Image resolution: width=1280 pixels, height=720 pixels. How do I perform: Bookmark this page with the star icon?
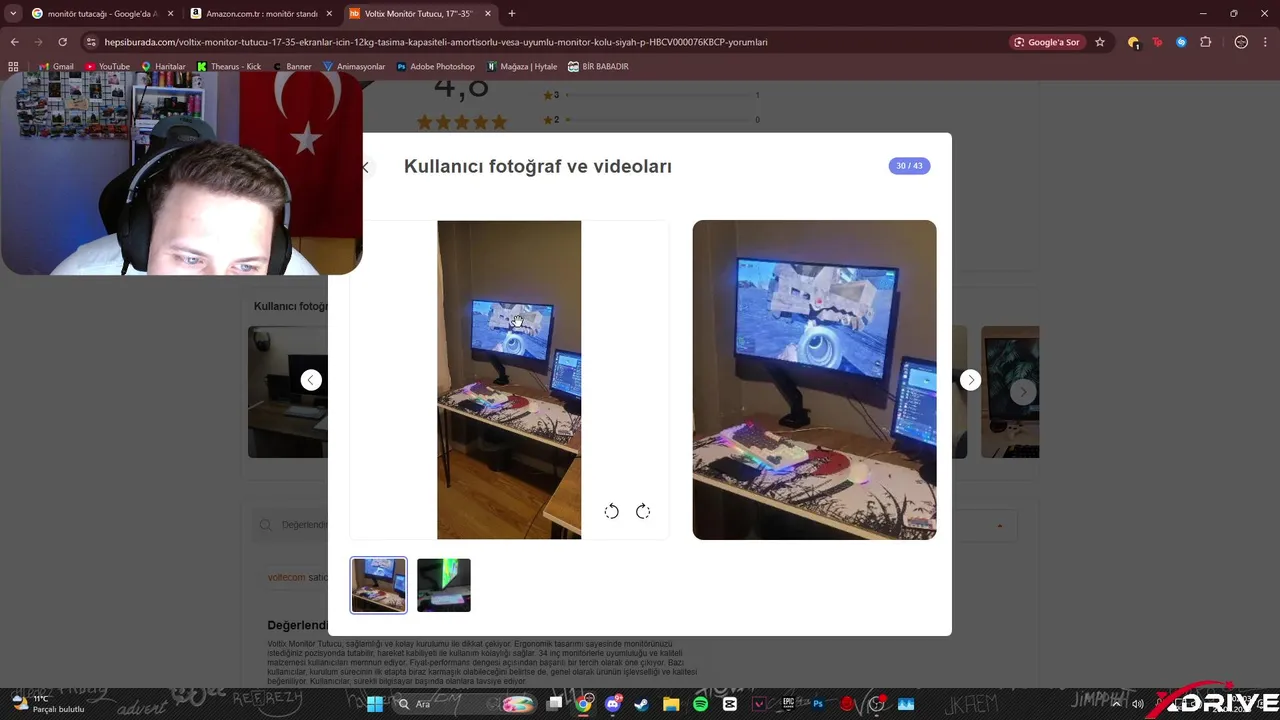1100,42
